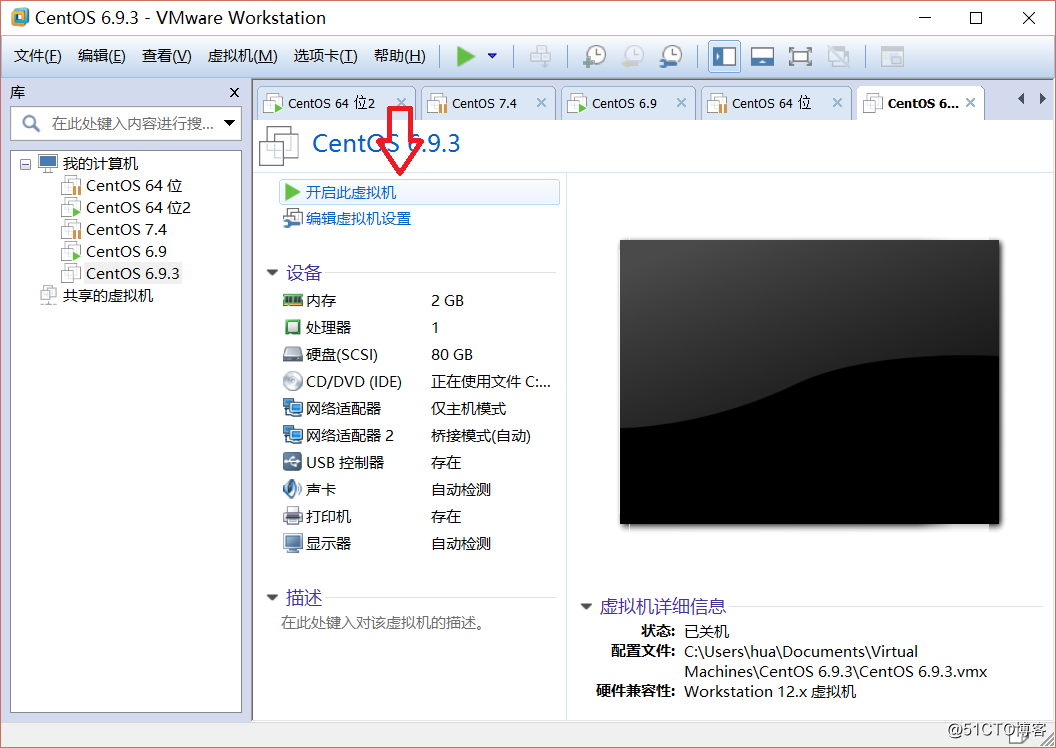Select CentOS 7.4 in library tree
The width and height of the screenshot is (1056, 748).
127,230
